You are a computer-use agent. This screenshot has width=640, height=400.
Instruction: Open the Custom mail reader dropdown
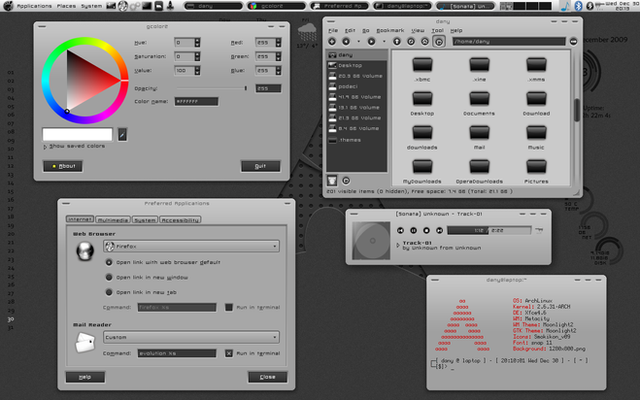click(x=191, y=337)
